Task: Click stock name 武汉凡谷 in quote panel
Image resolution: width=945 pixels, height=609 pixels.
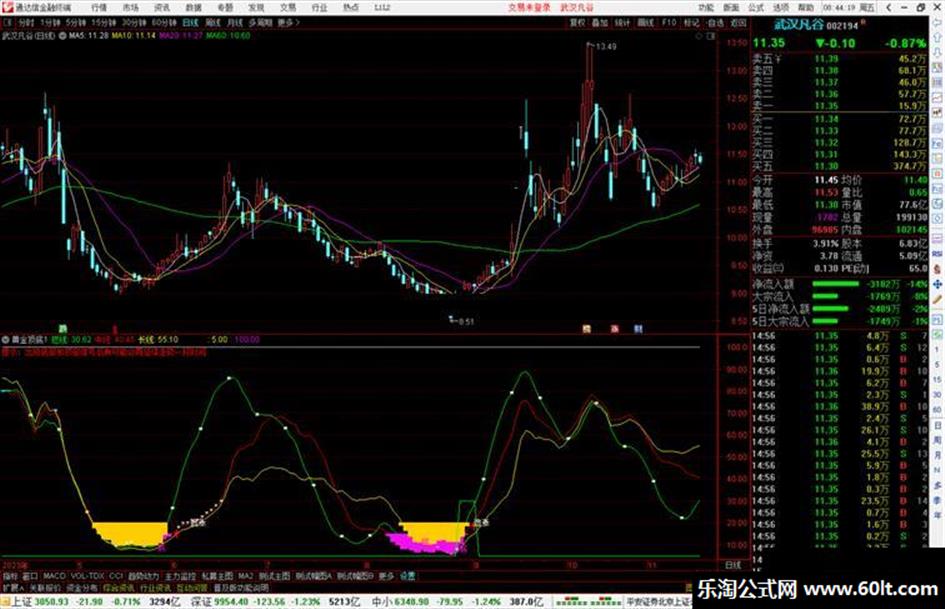Action: [798, 25]
